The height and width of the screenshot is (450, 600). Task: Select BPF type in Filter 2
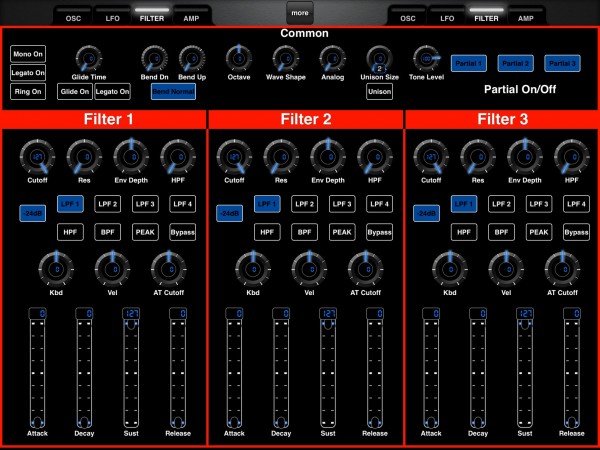point(305,232)
